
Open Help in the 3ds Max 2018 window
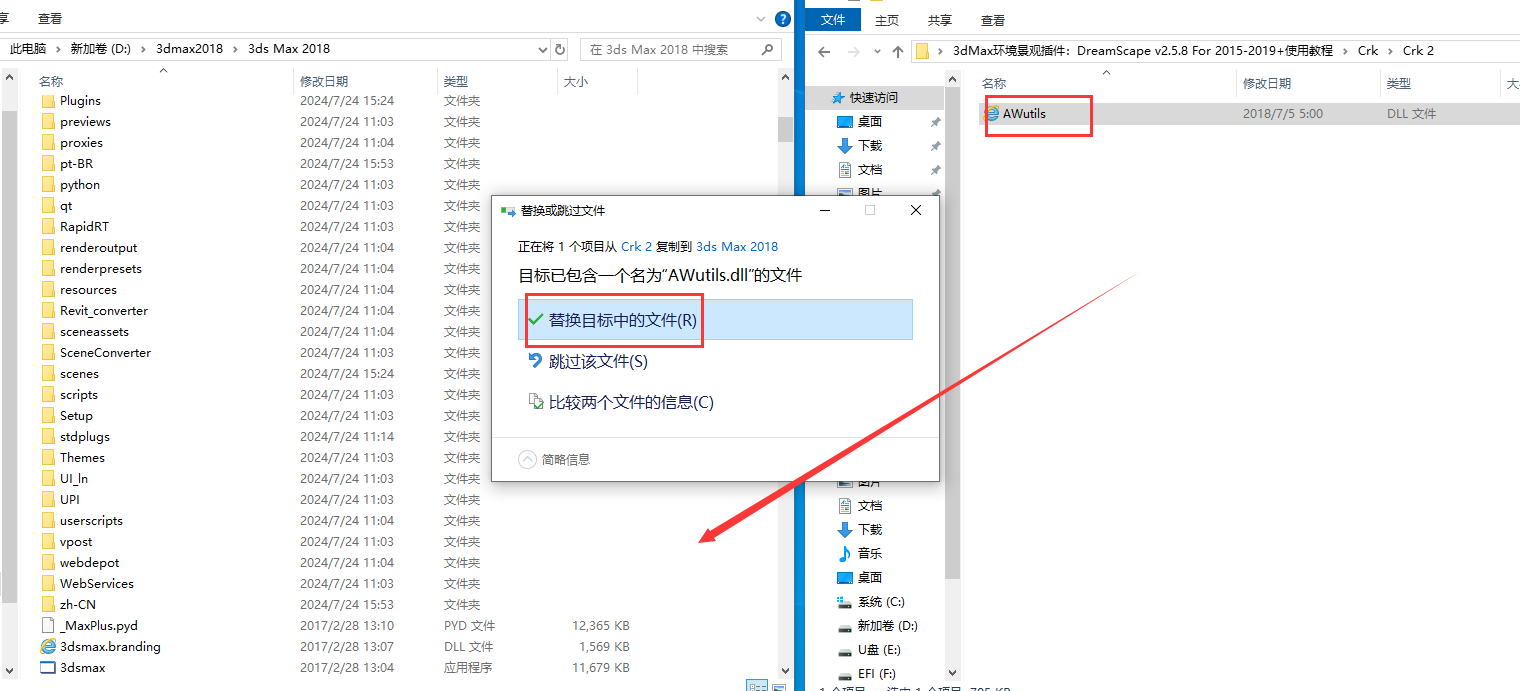781,18
